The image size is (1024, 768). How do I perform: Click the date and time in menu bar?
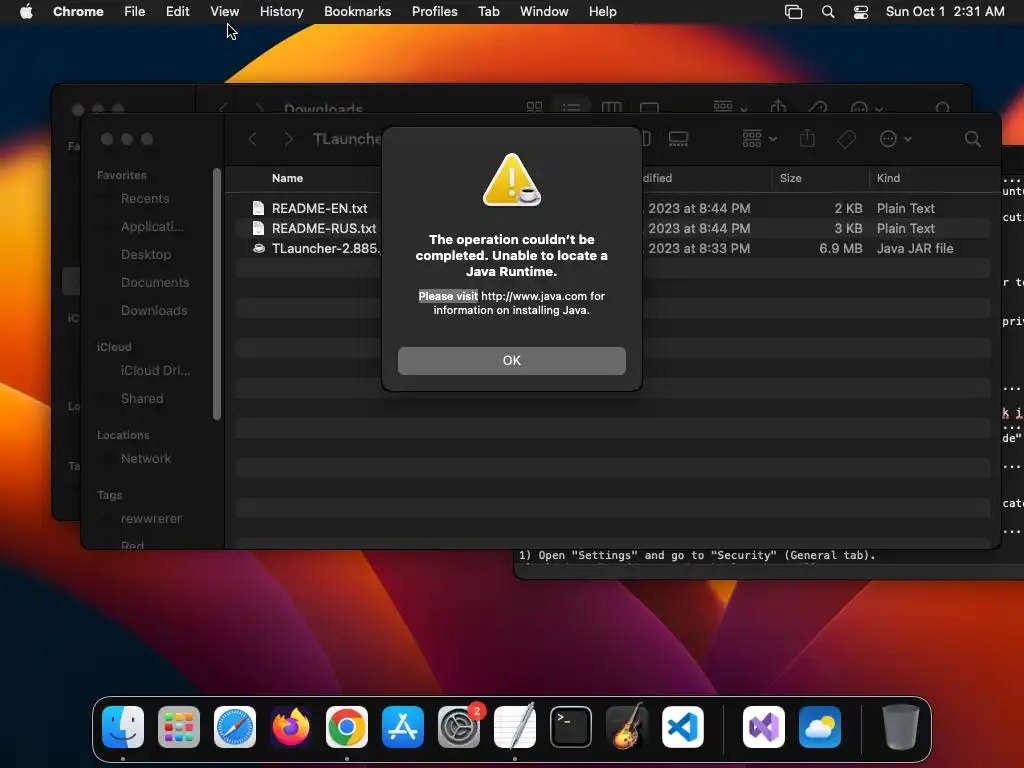click(944, 12)
